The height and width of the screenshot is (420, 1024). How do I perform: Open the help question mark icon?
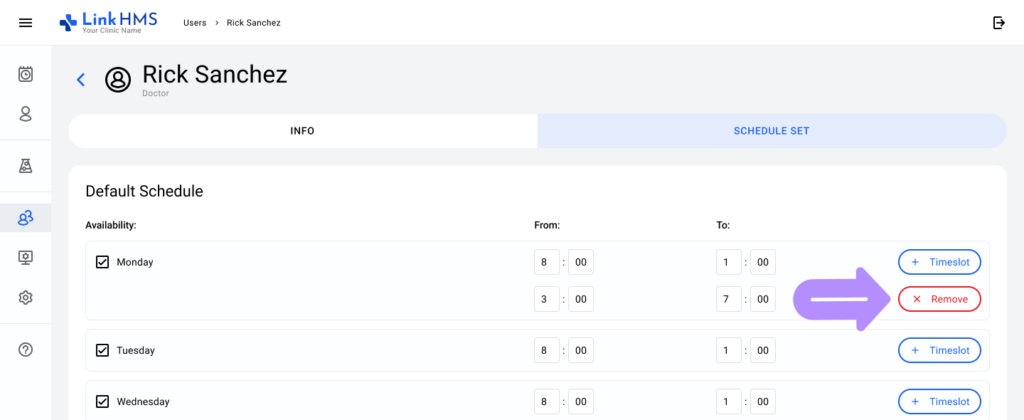click(25, 350)
